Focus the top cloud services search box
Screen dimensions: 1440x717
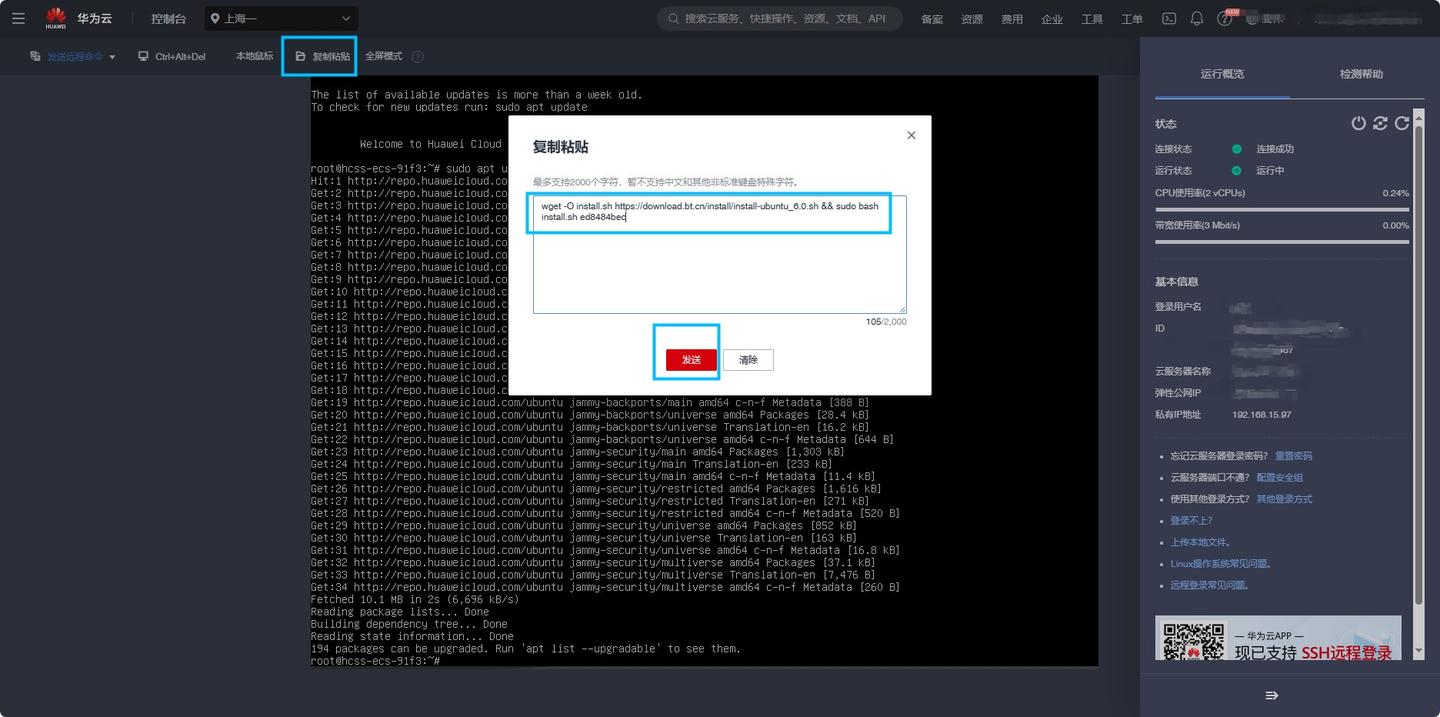click(780, 18)
